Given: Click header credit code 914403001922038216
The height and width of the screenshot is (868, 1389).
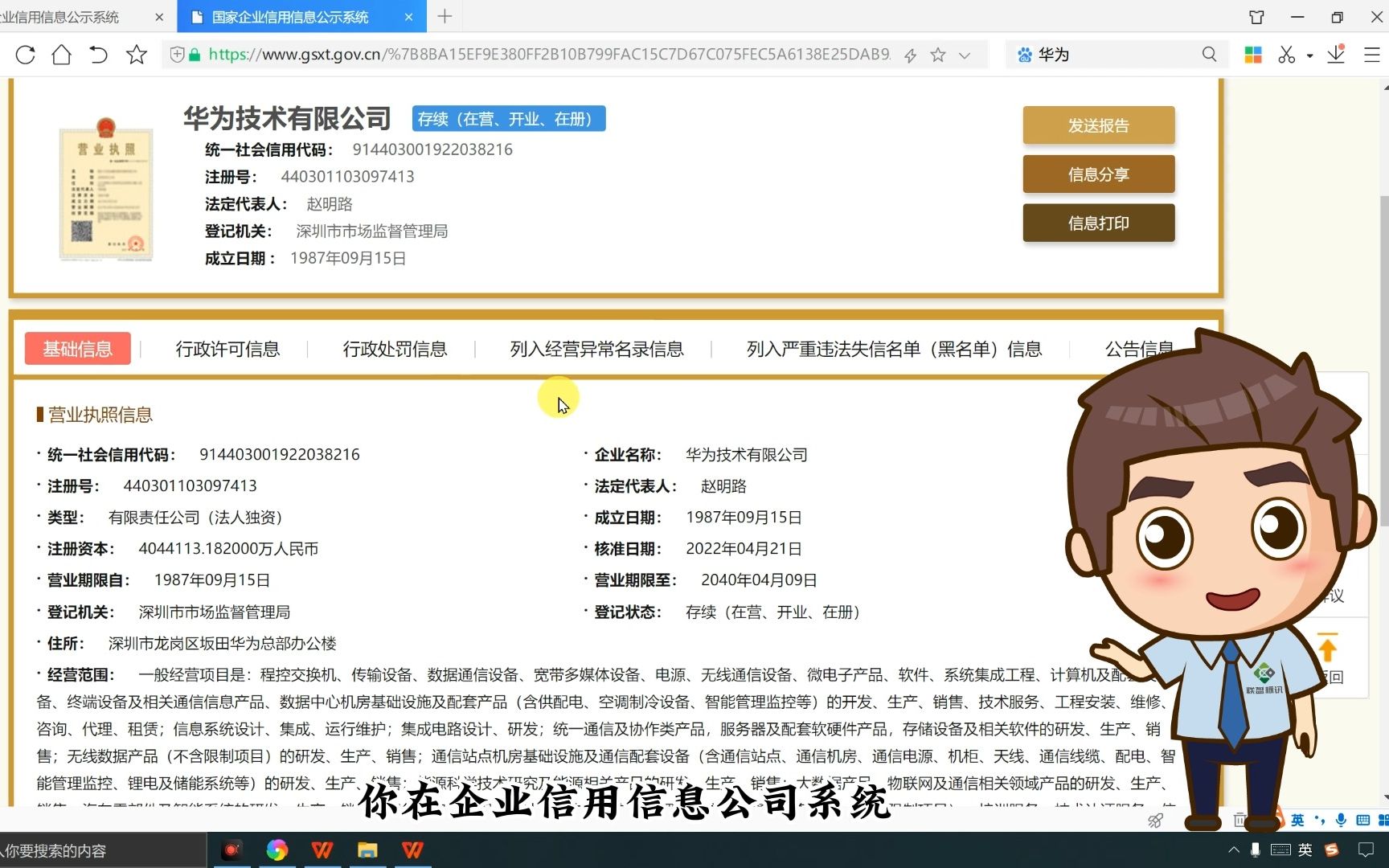Looking at the screenshot, I should click(x=432, y=149).
